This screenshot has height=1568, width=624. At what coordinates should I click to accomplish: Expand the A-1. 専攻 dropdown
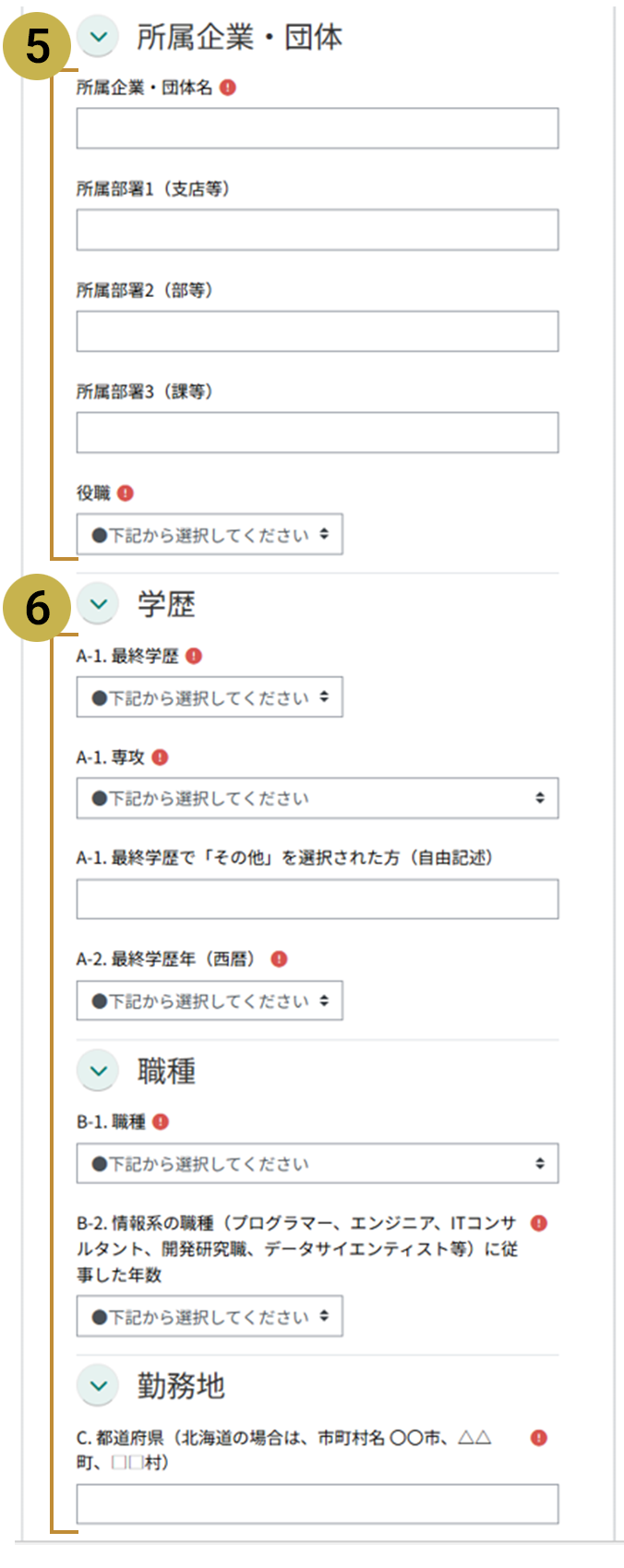click(x=317, y=798)
